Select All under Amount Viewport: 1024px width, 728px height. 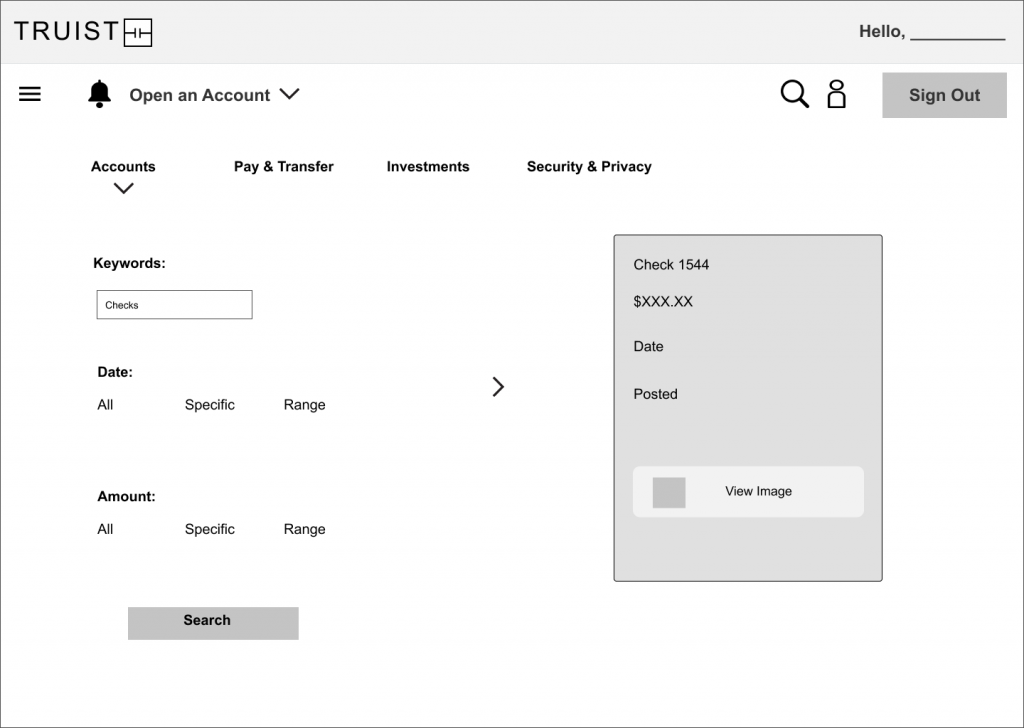pyautogui.click(x=105, y=529)
